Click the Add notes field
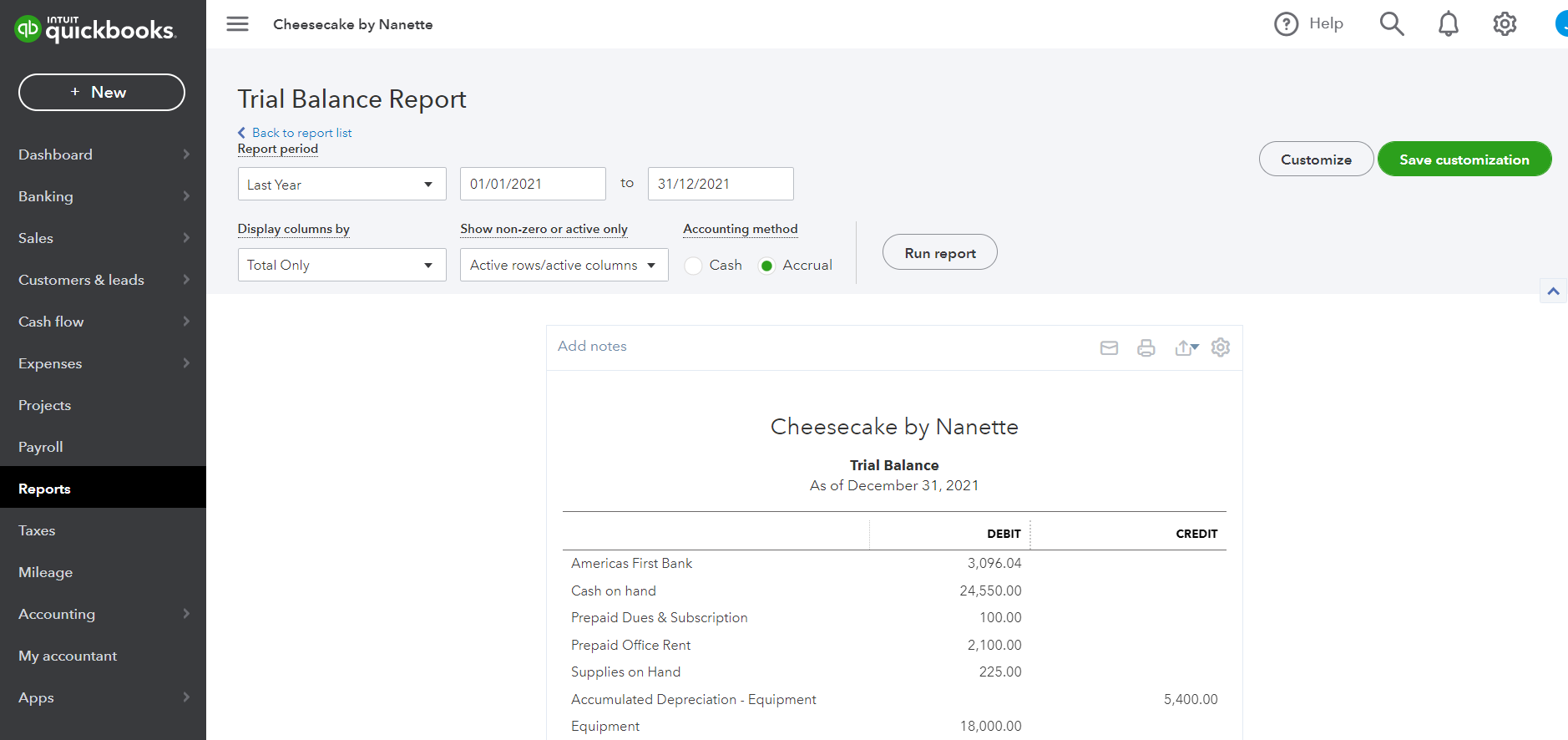 [592, 346]
